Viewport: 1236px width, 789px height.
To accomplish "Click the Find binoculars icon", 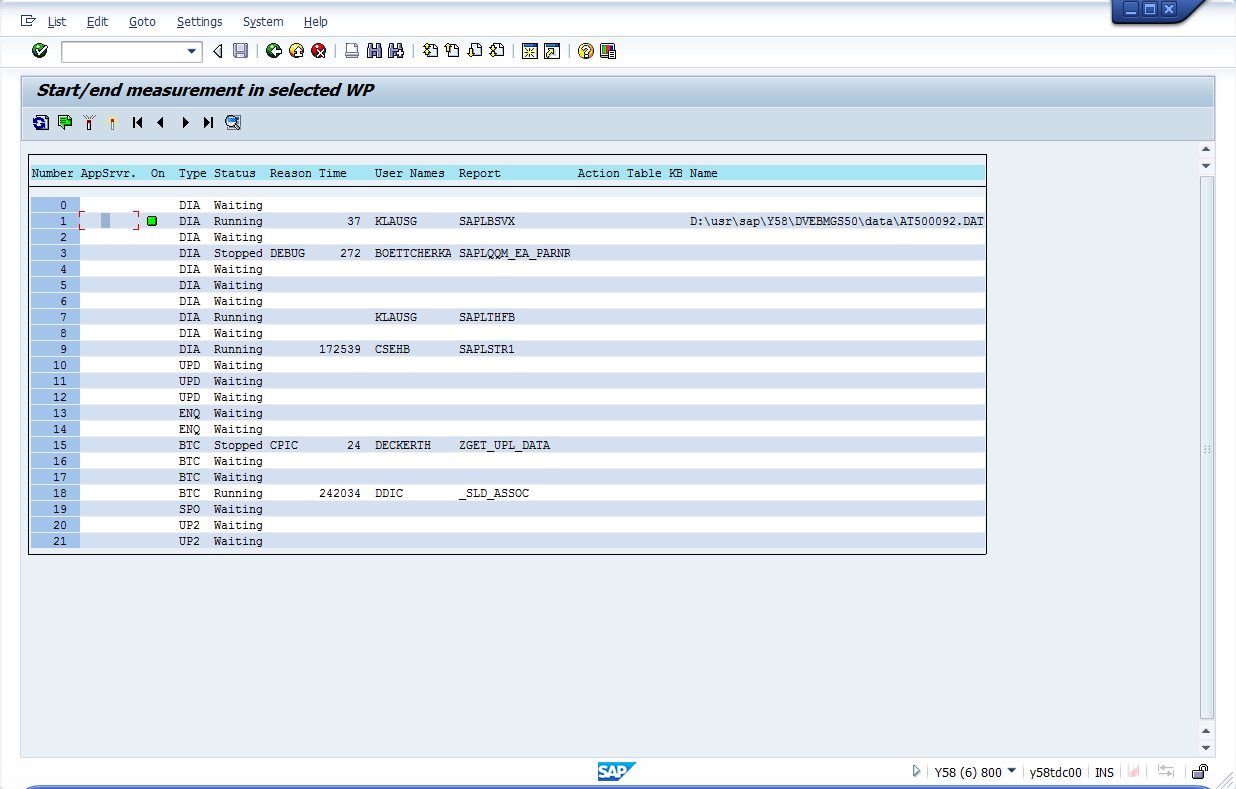I will (x=375, y=51).
